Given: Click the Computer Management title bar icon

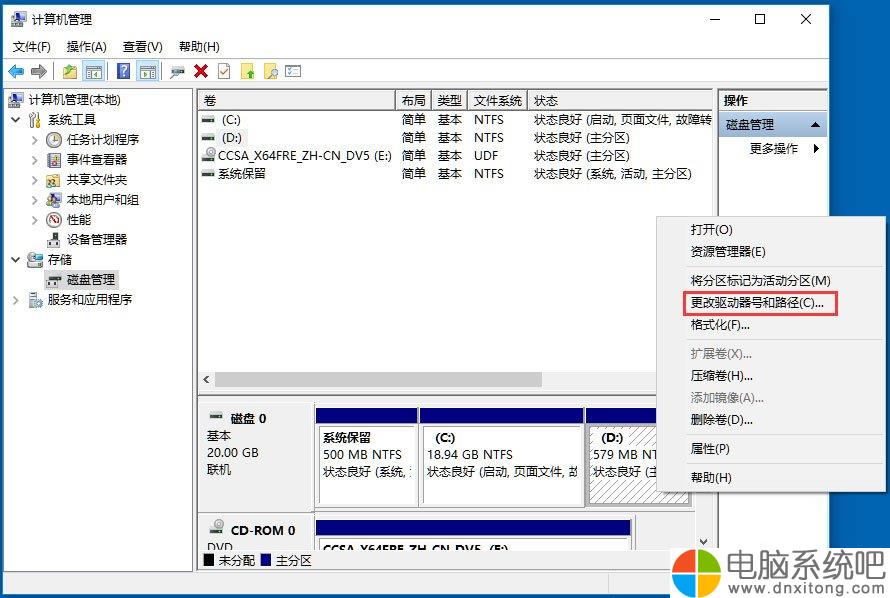Looking at the screenshot, I should (x=18, y=19).
